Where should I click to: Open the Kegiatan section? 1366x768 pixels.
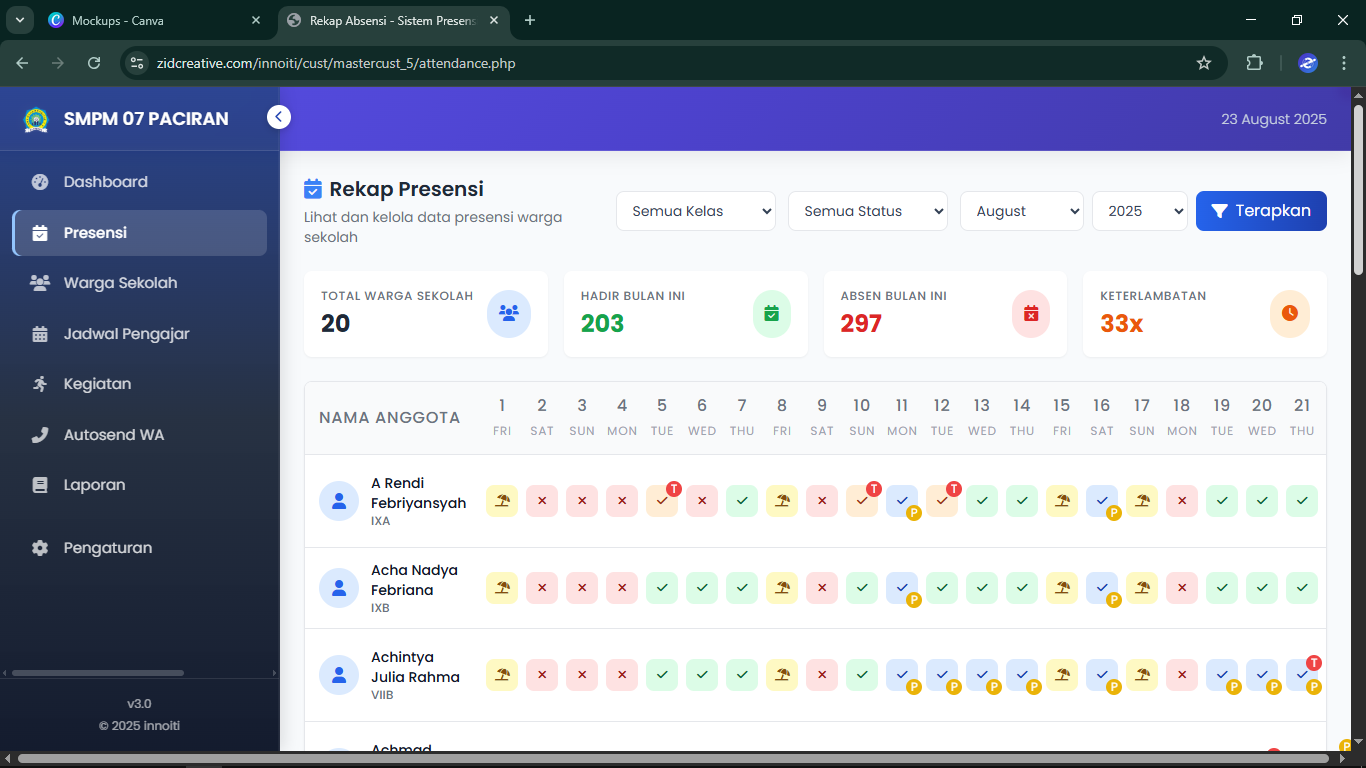point(95,383)
